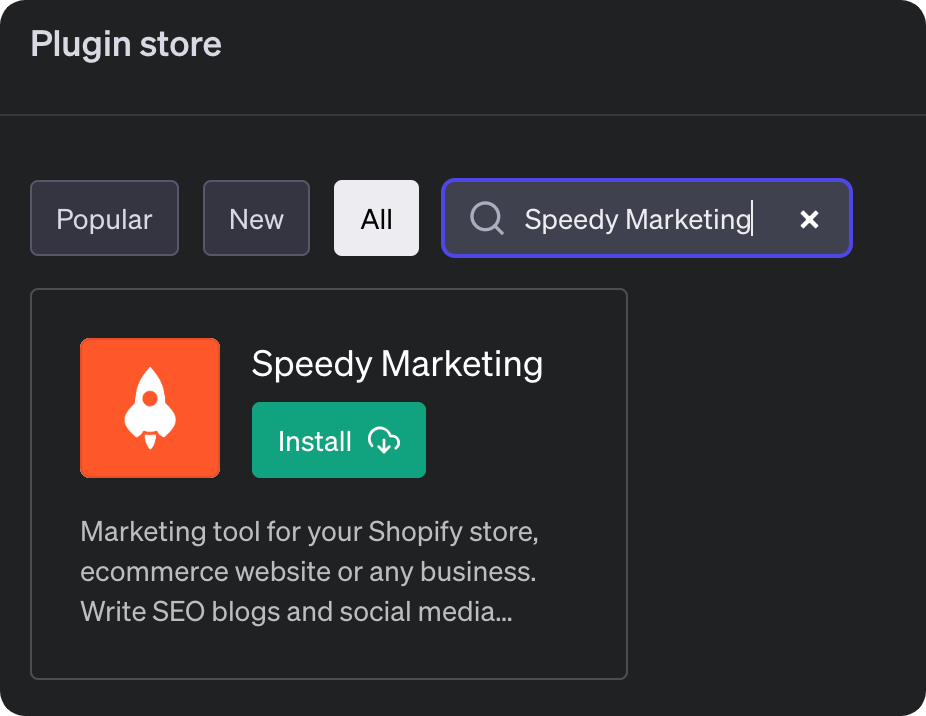Clear the search field with the X icon
926x716 pixels.
coord(809,219)
